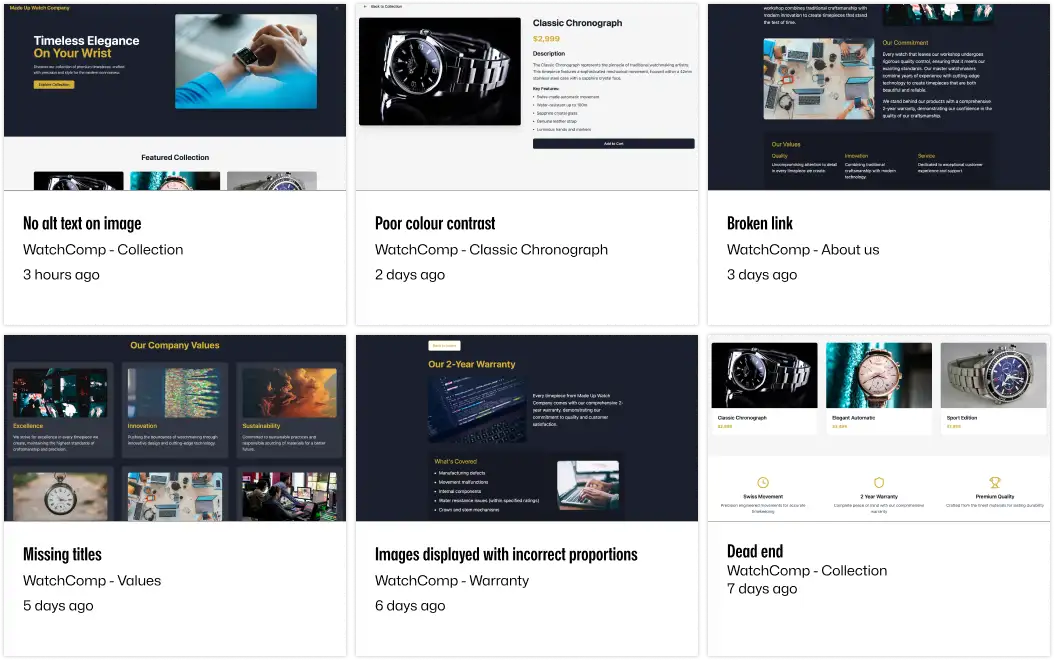1062x660 pixels.
Task: Click the 'Our 2-Year Warranty' heading in preview
Action: pyautogui.click(x=471, y=365)
